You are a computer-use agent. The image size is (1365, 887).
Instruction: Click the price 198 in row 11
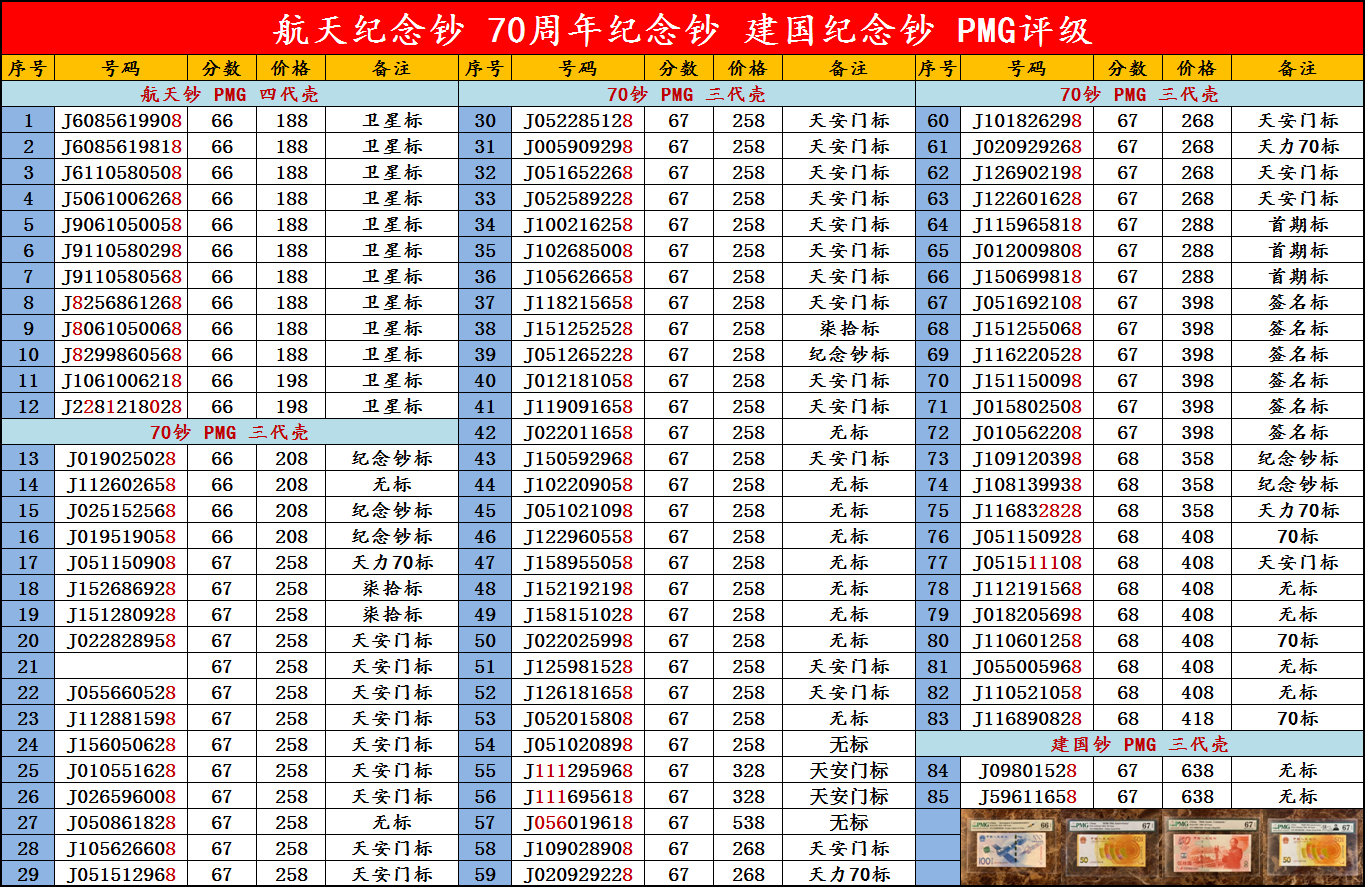click(292, 380)
